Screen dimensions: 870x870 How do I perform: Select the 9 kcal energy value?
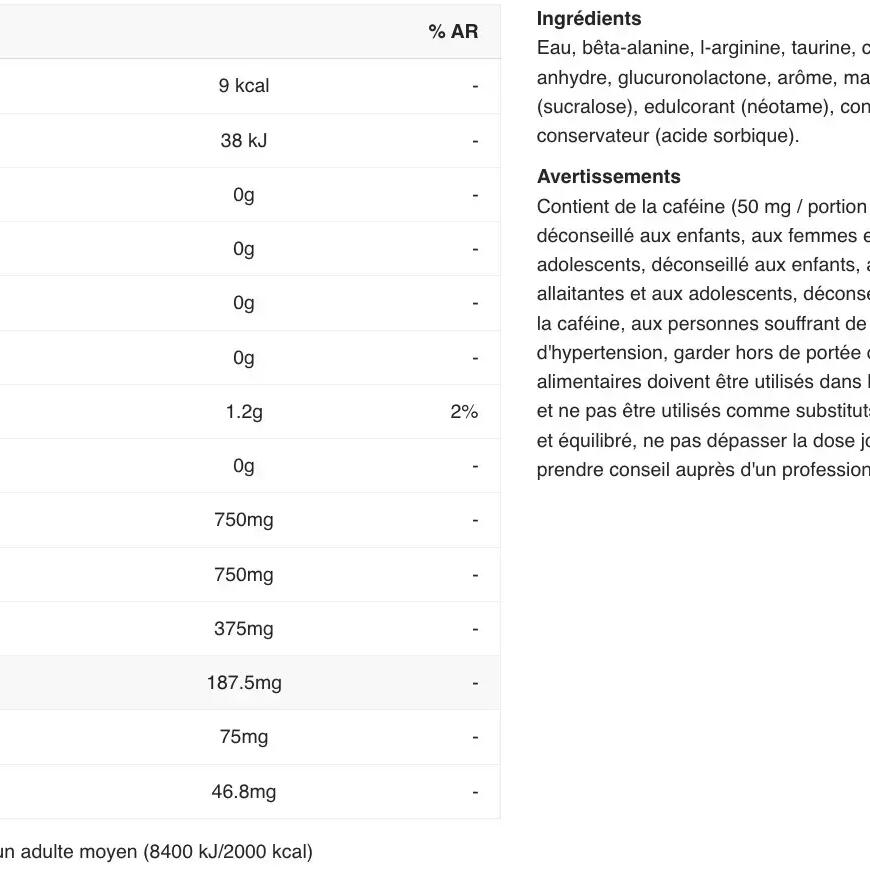(x=244, y=86)
